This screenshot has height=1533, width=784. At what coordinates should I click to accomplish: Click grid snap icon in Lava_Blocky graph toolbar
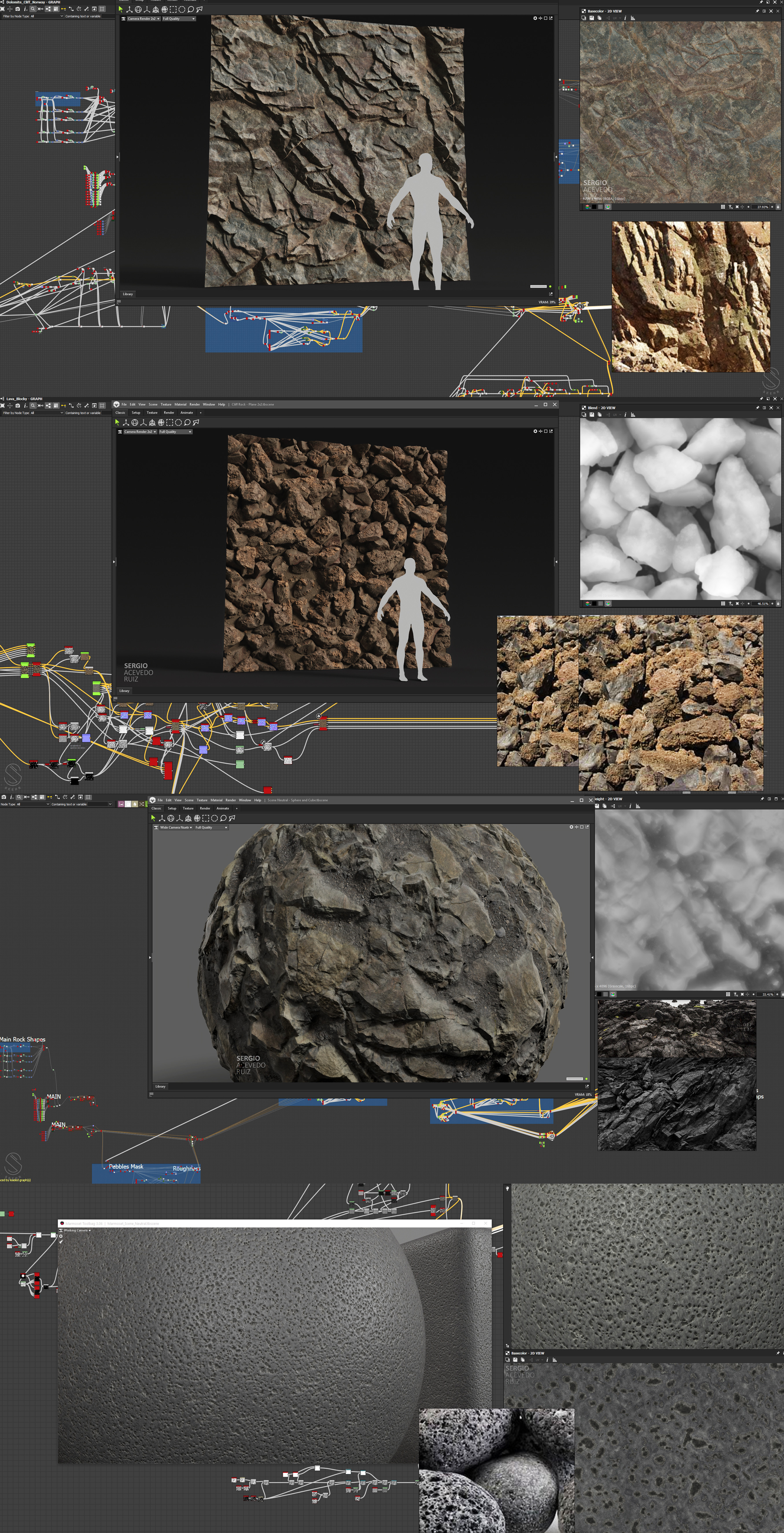coord(102,406)
